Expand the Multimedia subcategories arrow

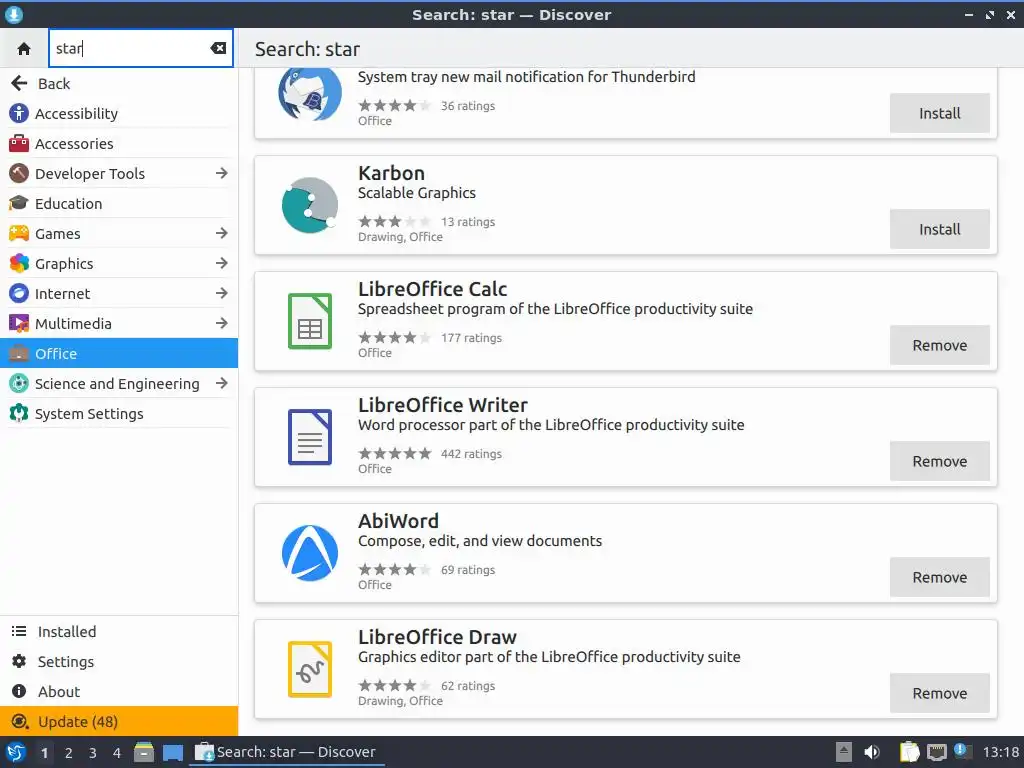[221, 323]
